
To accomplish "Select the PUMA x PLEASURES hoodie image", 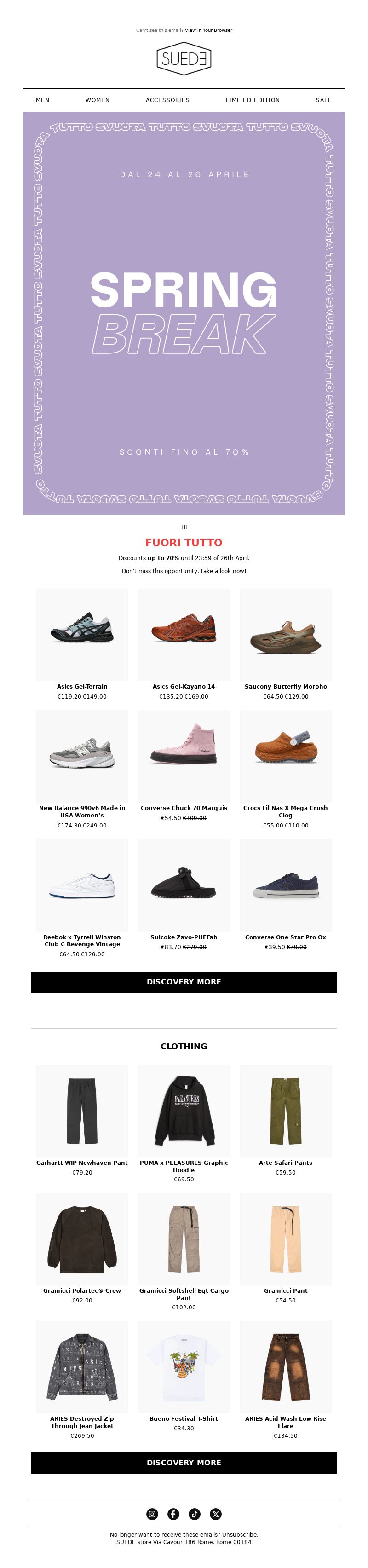I will (x=184, y=1111).
